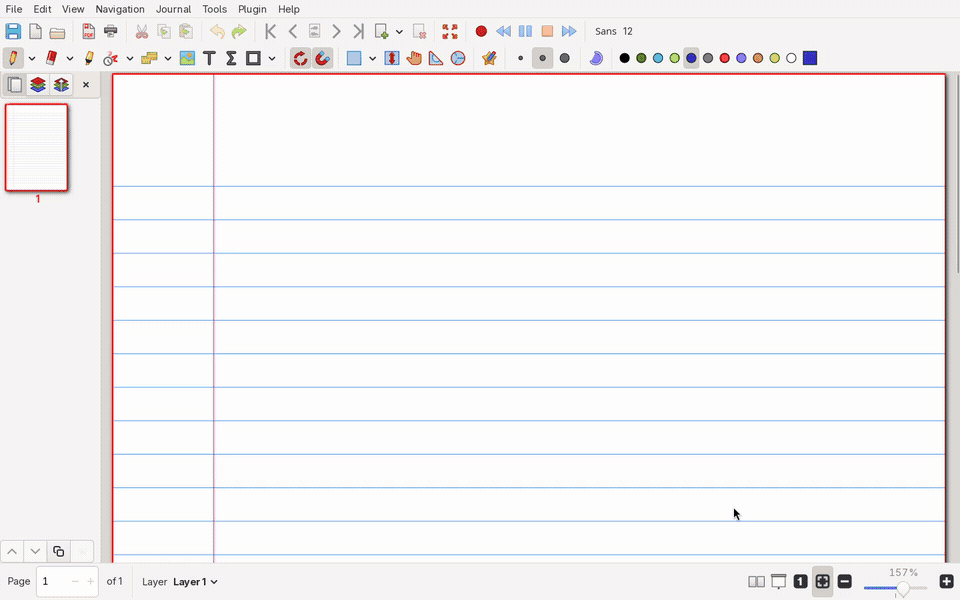Image resolution: width=960 pixels, height=600 pixels.
Task: Choose thick line thickness
Action: [564, 58]
